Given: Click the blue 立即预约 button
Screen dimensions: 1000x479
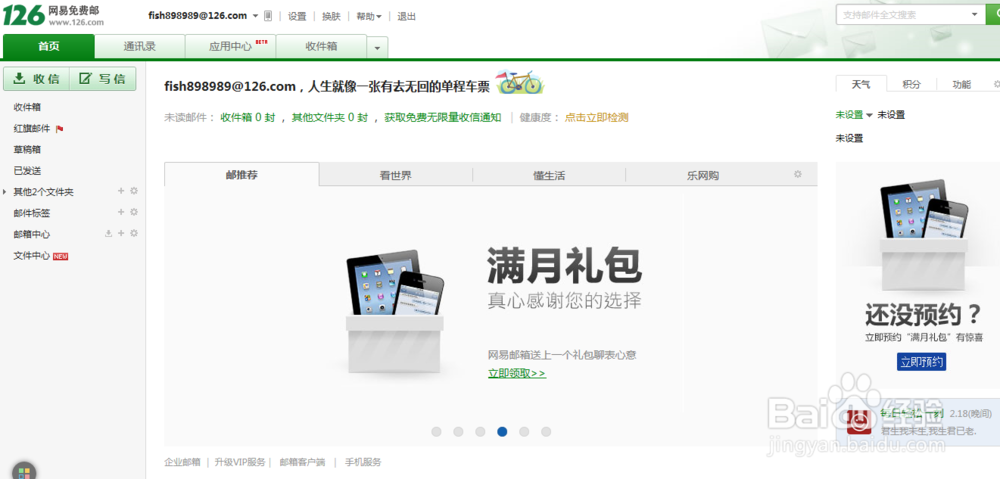Looking at the screenshot, I should pos(922,362).
